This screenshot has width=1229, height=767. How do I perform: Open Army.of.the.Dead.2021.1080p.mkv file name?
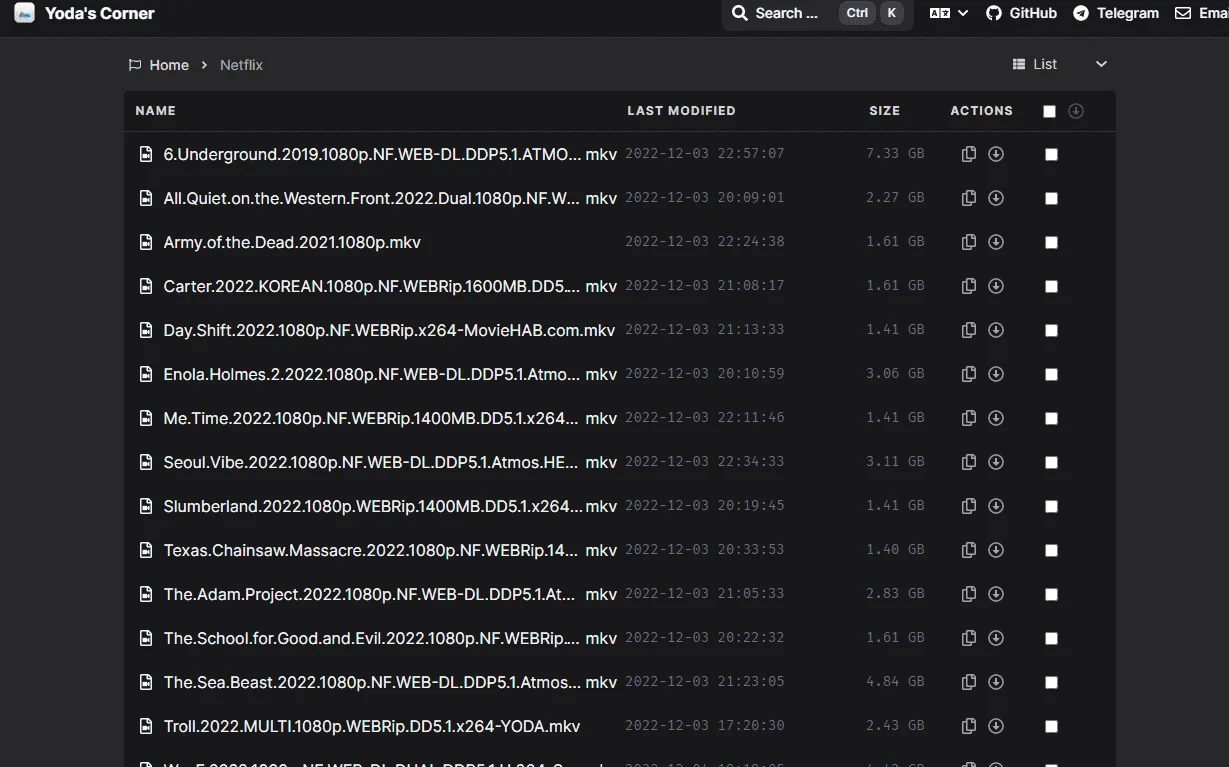292,242
